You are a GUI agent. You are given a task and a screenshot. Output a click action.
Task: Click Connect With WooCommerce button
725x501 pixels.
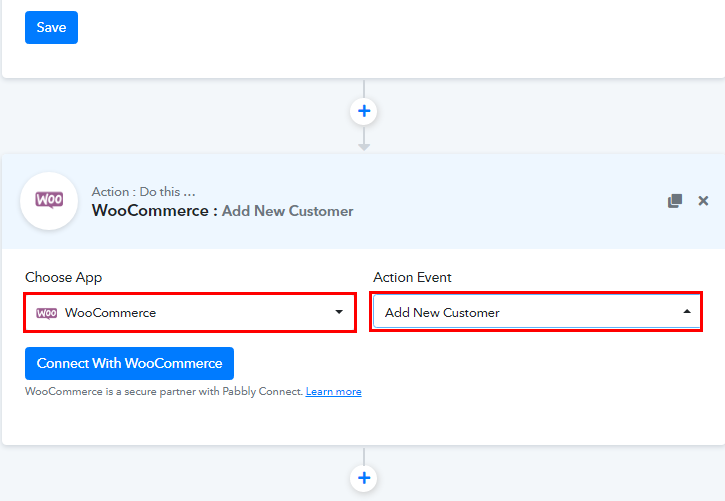coord(129,363)
